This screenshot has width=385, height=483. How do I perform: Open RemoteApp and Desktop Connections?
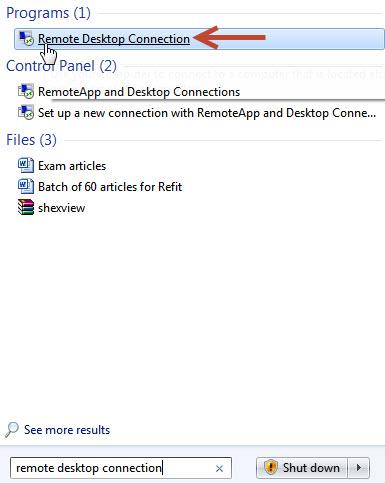pos(139,92)
